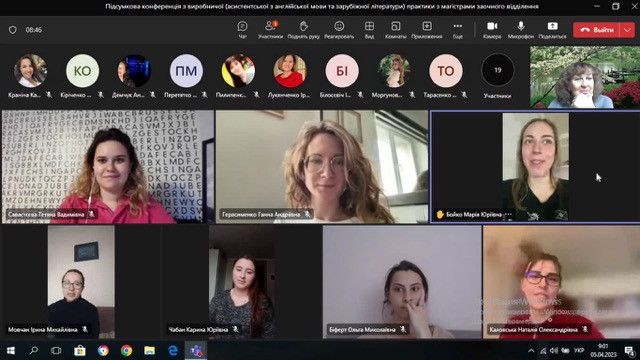Click muted mic icon next to Тарасенко
Viewport: 640px width, 360px height.
click(464, 95)
